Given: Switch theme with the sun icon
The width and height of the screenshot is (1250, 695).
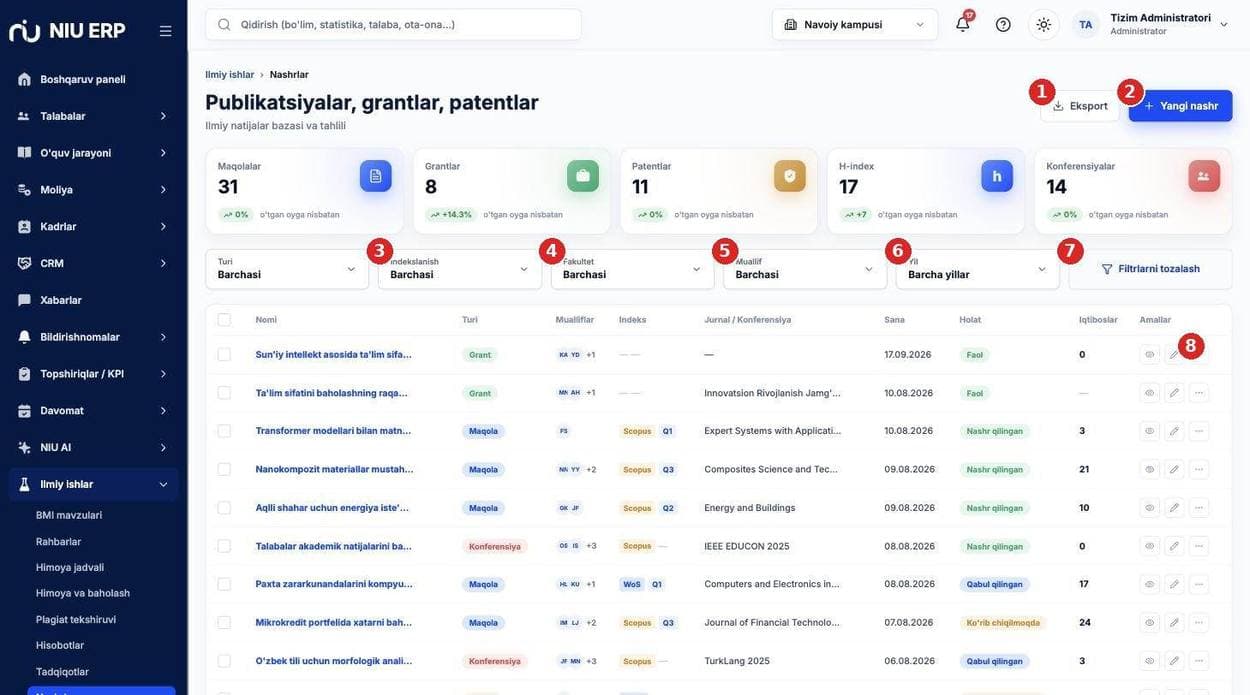Looking at the screenshot, I should (1044, 24).
